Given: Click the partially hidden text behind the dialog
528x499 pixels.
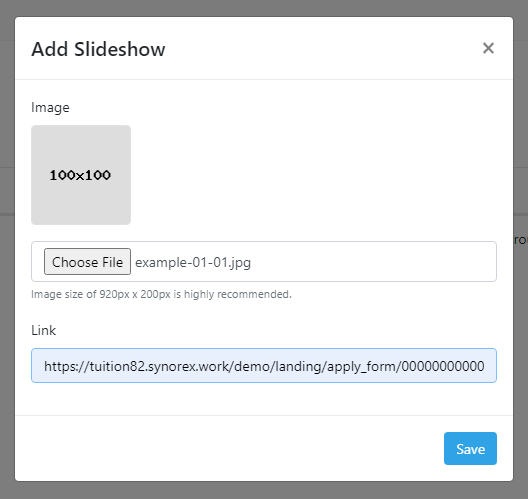Looking at the screenshot, I should [x=521, y=240].
